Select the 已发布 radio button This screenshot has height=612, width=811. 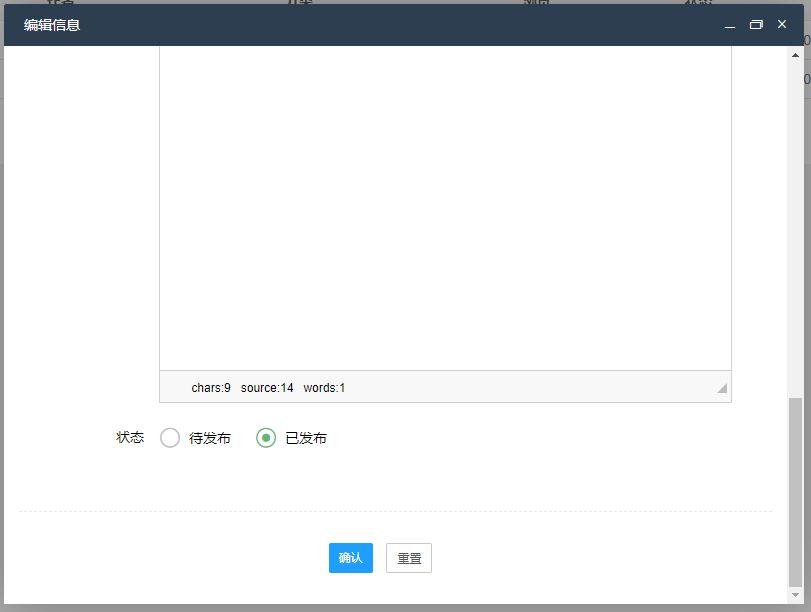(x=266, y=438)
